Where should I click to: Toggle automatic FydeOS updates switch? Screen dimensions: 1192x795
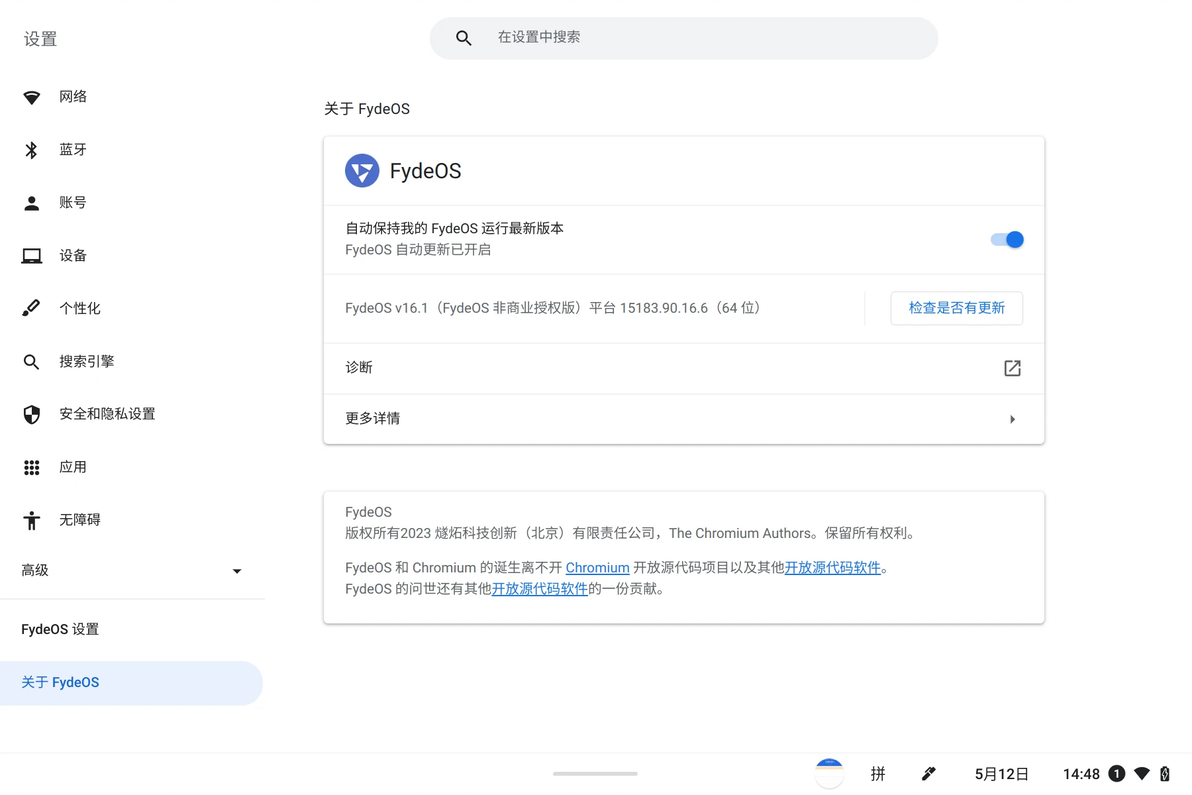click(x=1007, y=239)
